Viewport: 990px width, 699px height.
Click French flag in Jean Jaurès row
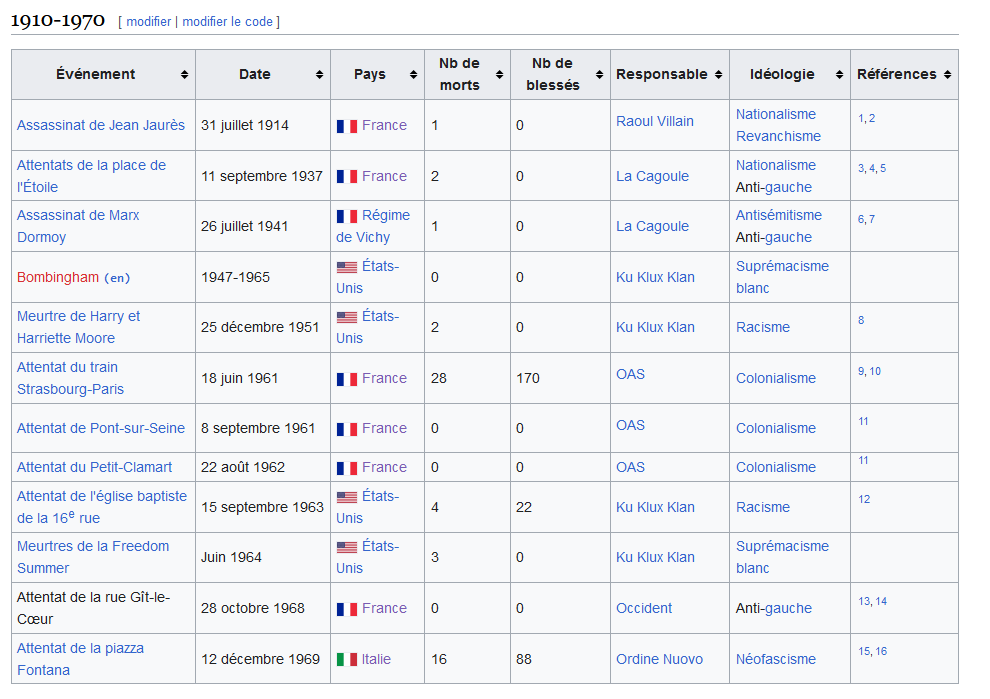point(347,126)
